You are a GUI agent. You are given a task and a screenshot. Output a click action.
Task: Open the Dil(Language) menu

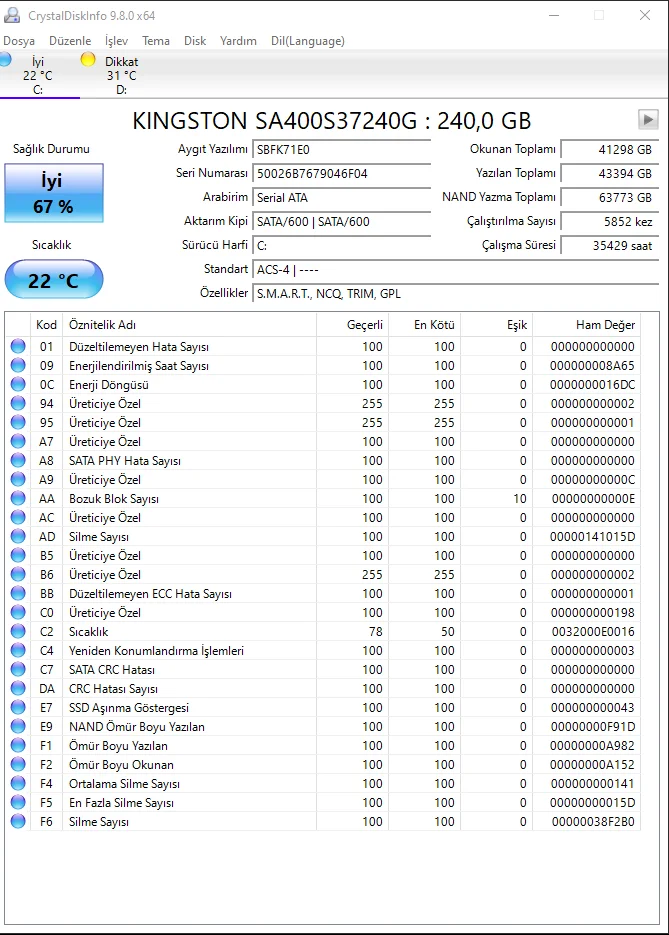(308, 41)
